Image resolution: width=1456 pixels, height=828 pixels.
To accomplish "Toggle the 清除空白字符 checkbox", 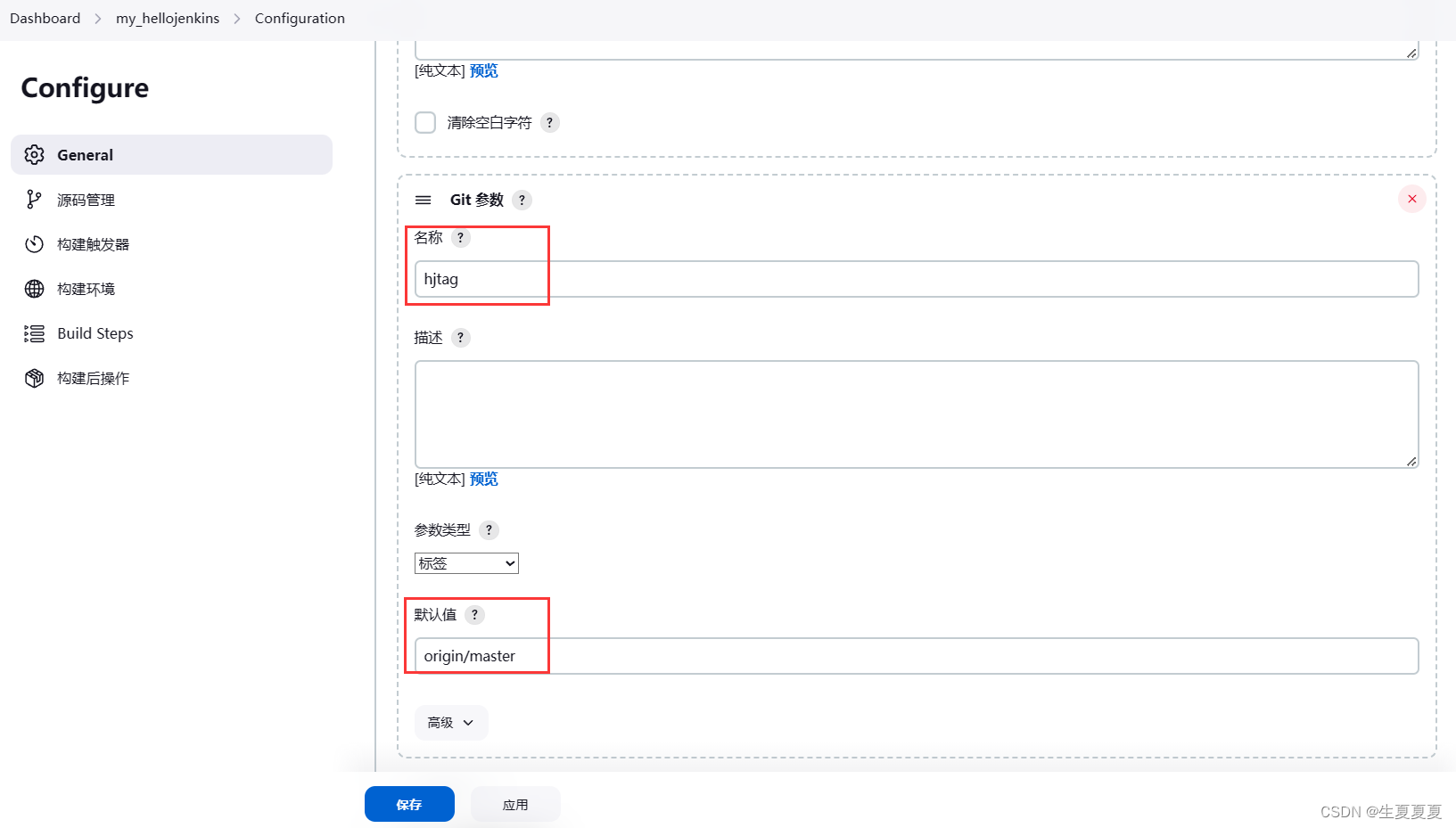I will [x=425, y=122].
